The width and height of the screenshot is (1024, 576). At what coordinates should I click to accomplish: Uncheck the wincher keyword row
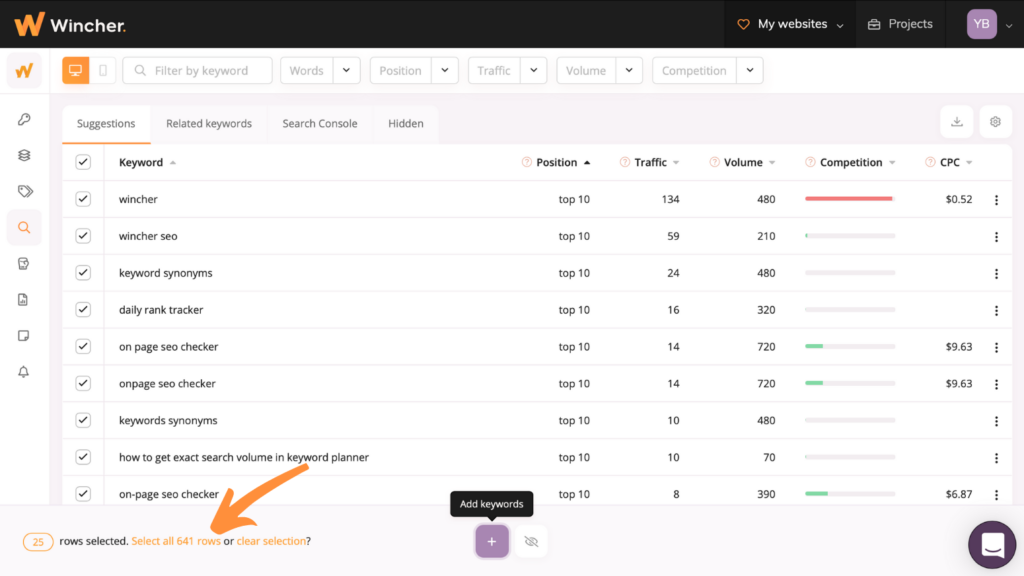click(83, 199)
